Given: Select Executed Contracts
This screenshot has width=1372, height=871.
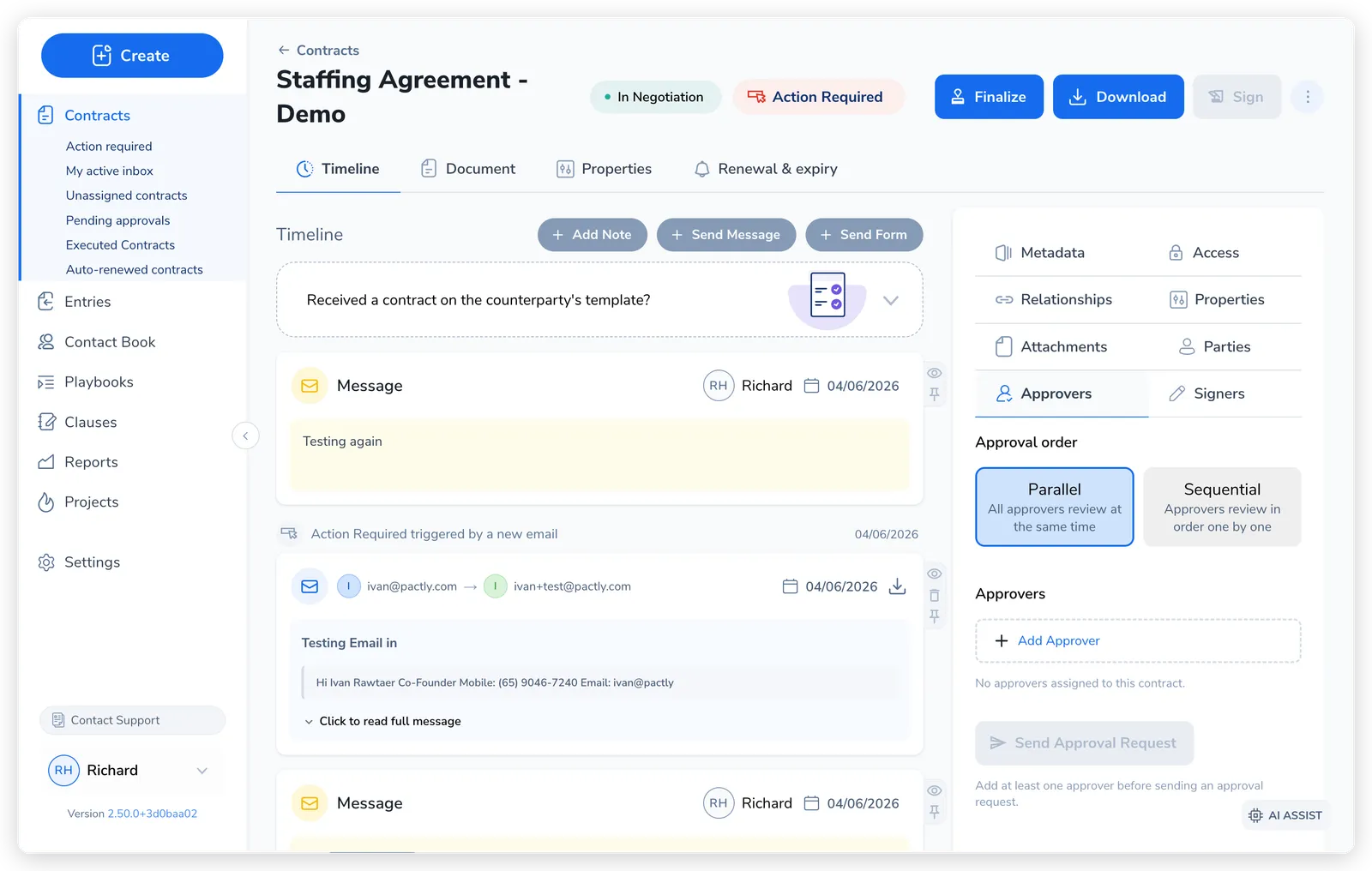Looking at the screenshot, I should pyautogui.click(x=120, y=245).
